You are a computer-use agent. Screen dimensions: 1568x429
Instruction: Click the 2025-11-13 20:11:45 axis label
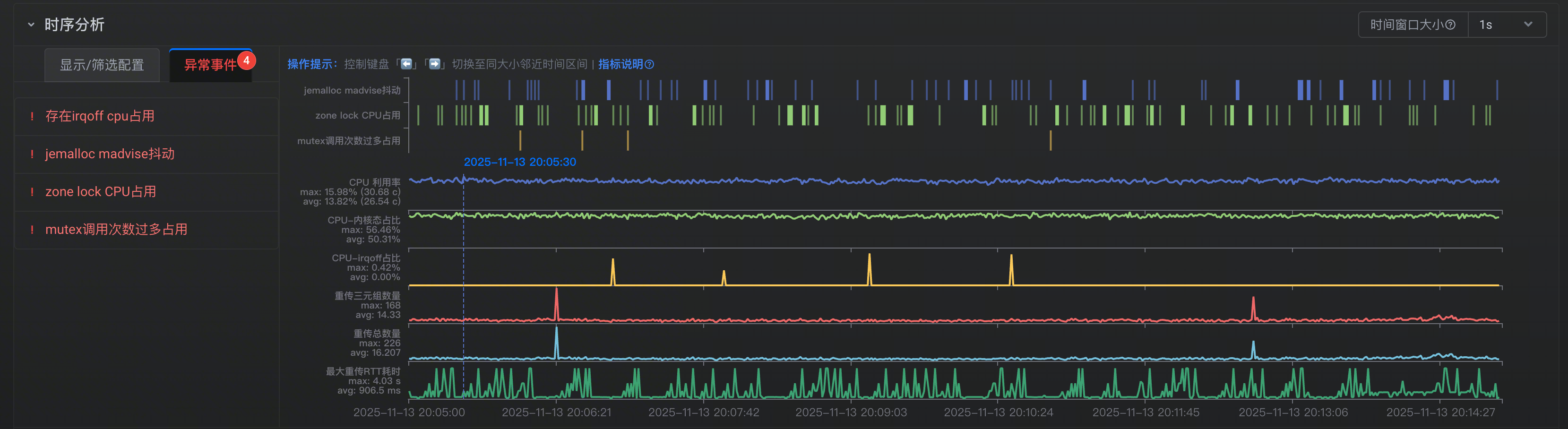point(1146,412)
